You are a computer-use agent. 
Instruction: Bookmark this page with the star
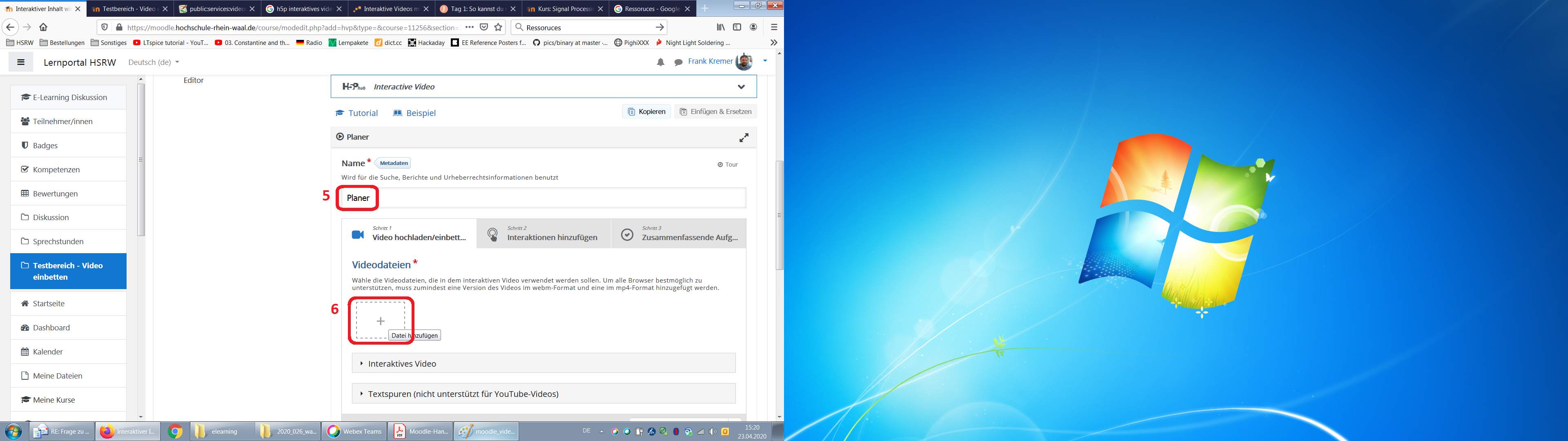point(499,27)
